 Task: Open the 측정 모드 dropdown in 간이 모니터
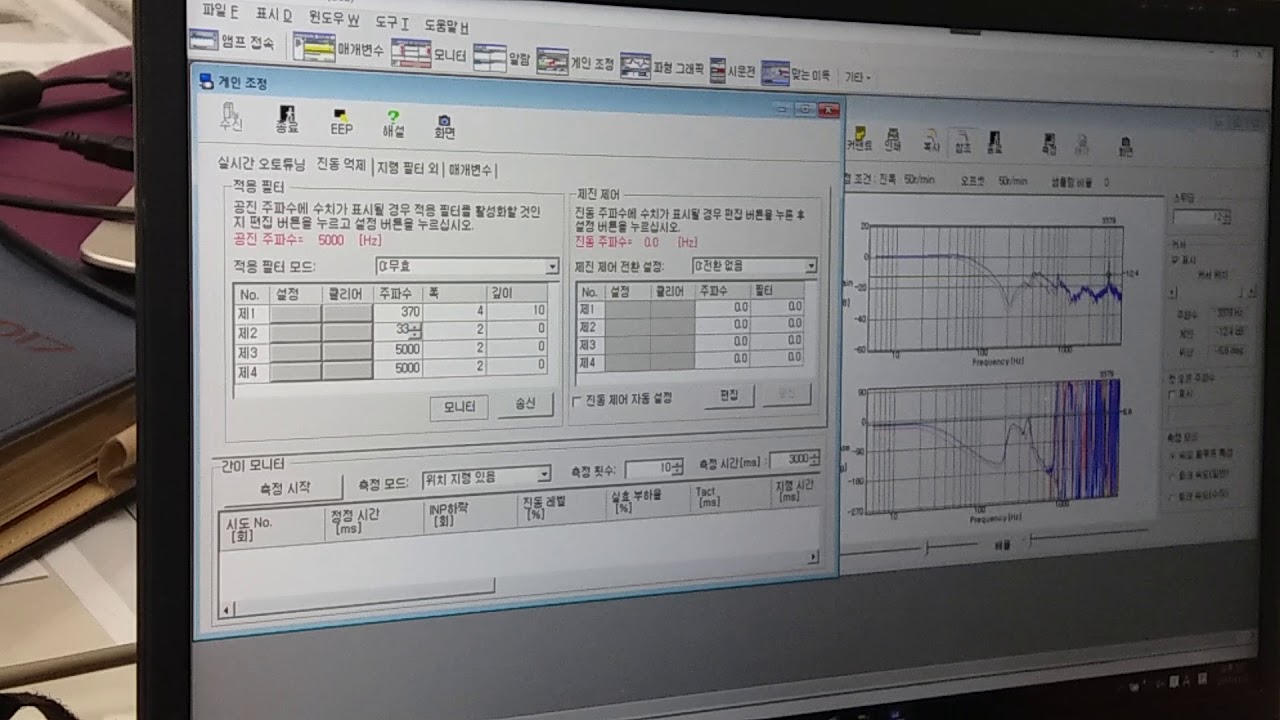pos(544,474)
